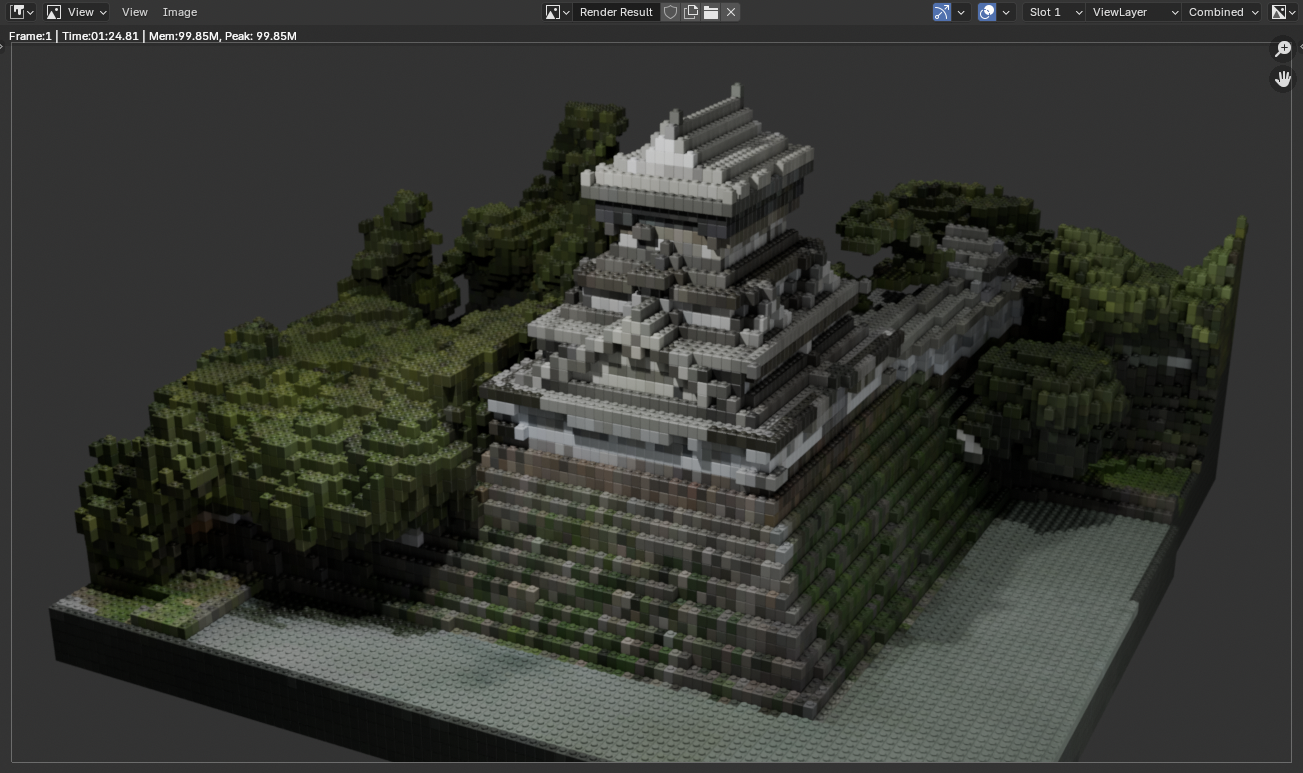Expand the gizmo options dropdown arrow
This screenshot has height=773, width=1303.
961,12
